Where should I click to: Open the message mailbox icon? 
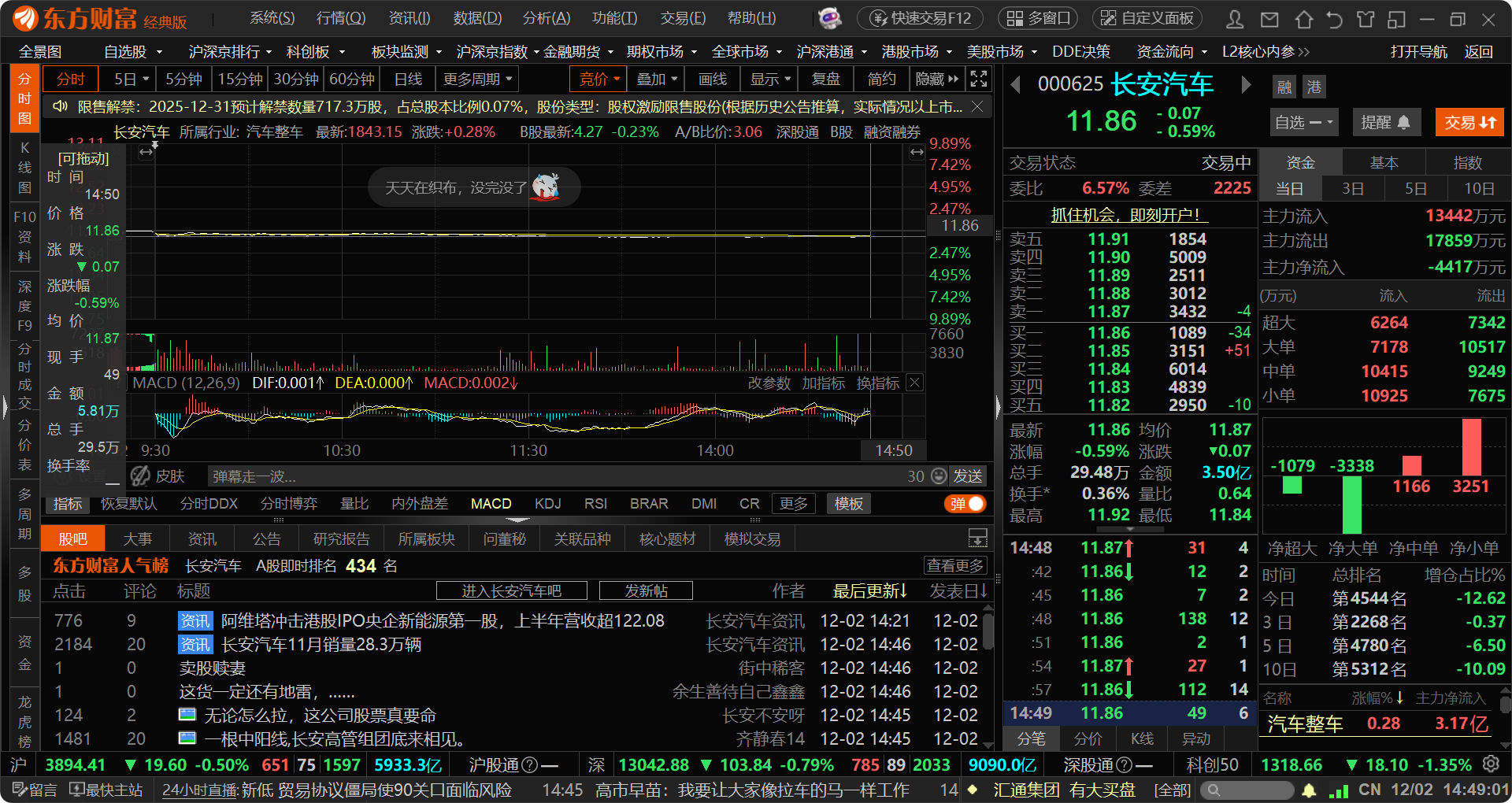[1269, 19]
